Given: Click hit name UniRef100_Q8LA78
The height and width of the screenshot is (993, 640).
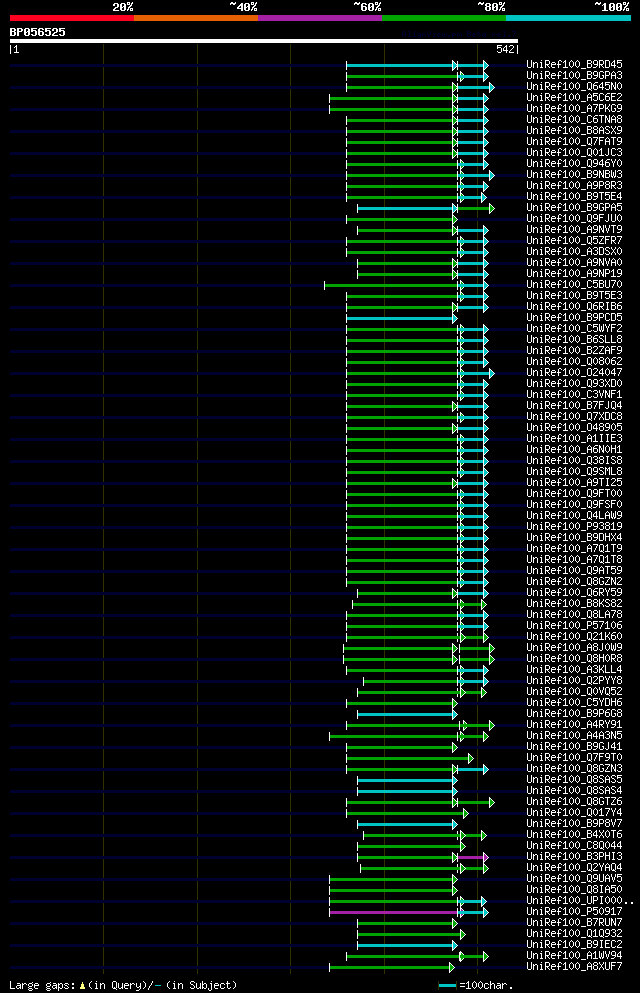Looking at the screenshot, I should 574,614.
